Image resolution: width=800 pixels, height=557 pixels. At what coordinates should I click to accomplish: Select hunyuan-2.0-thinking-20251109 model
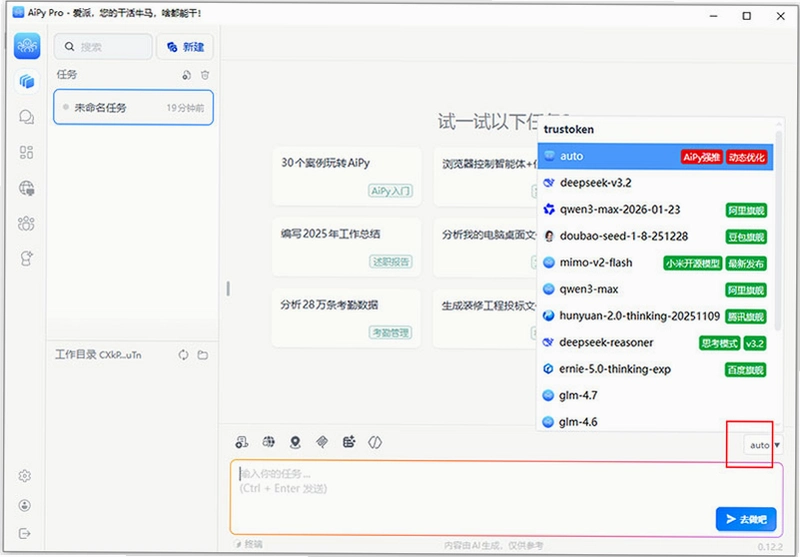(656, 316)
